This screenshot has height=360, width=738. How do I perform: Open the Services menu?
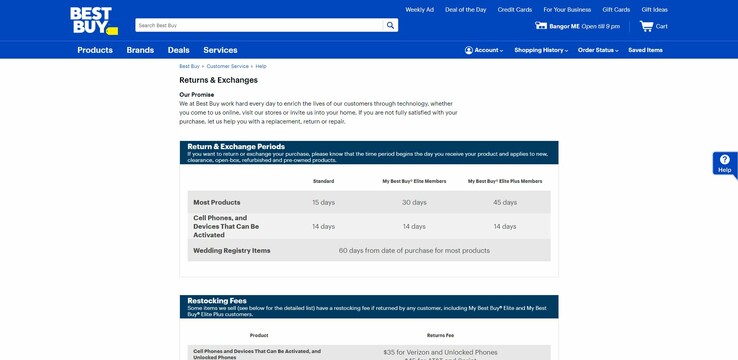click(220, 50)
